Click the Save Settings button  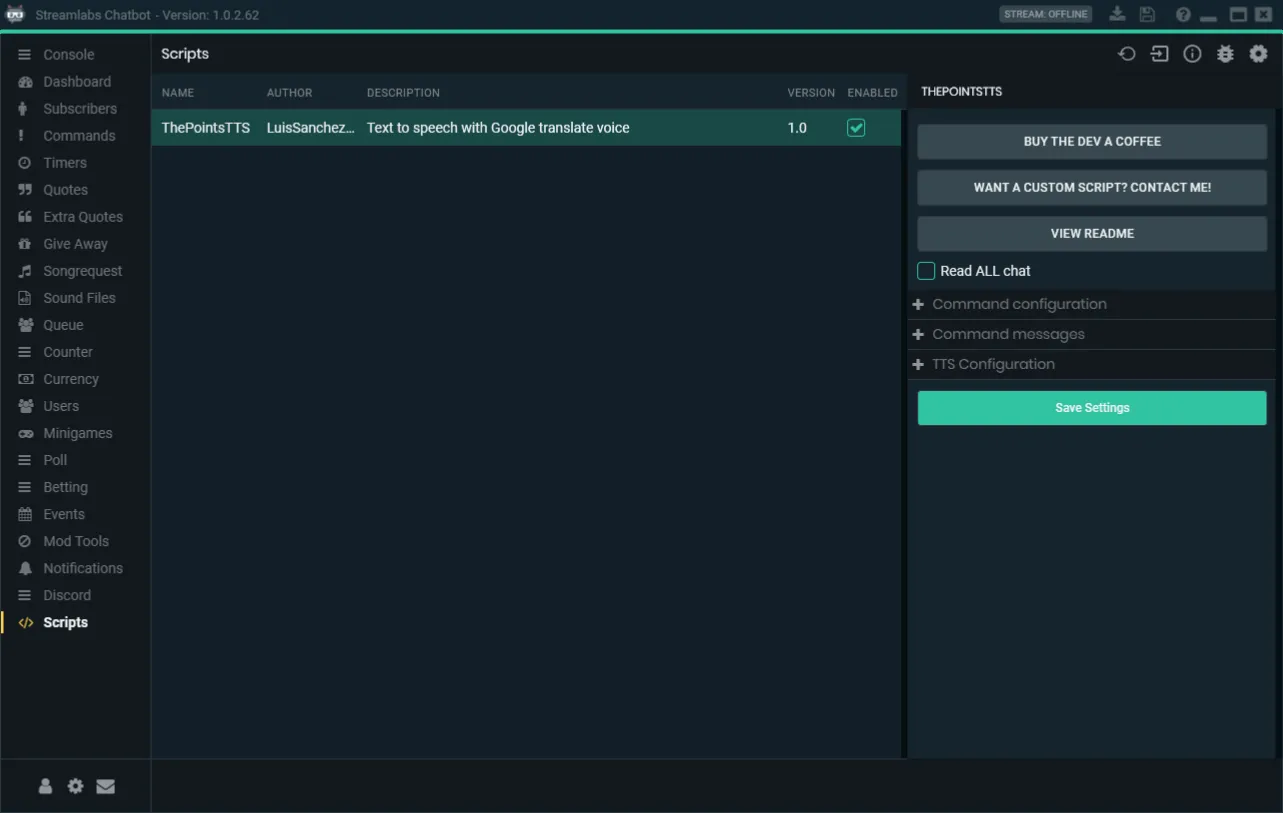pos(1092,408)
